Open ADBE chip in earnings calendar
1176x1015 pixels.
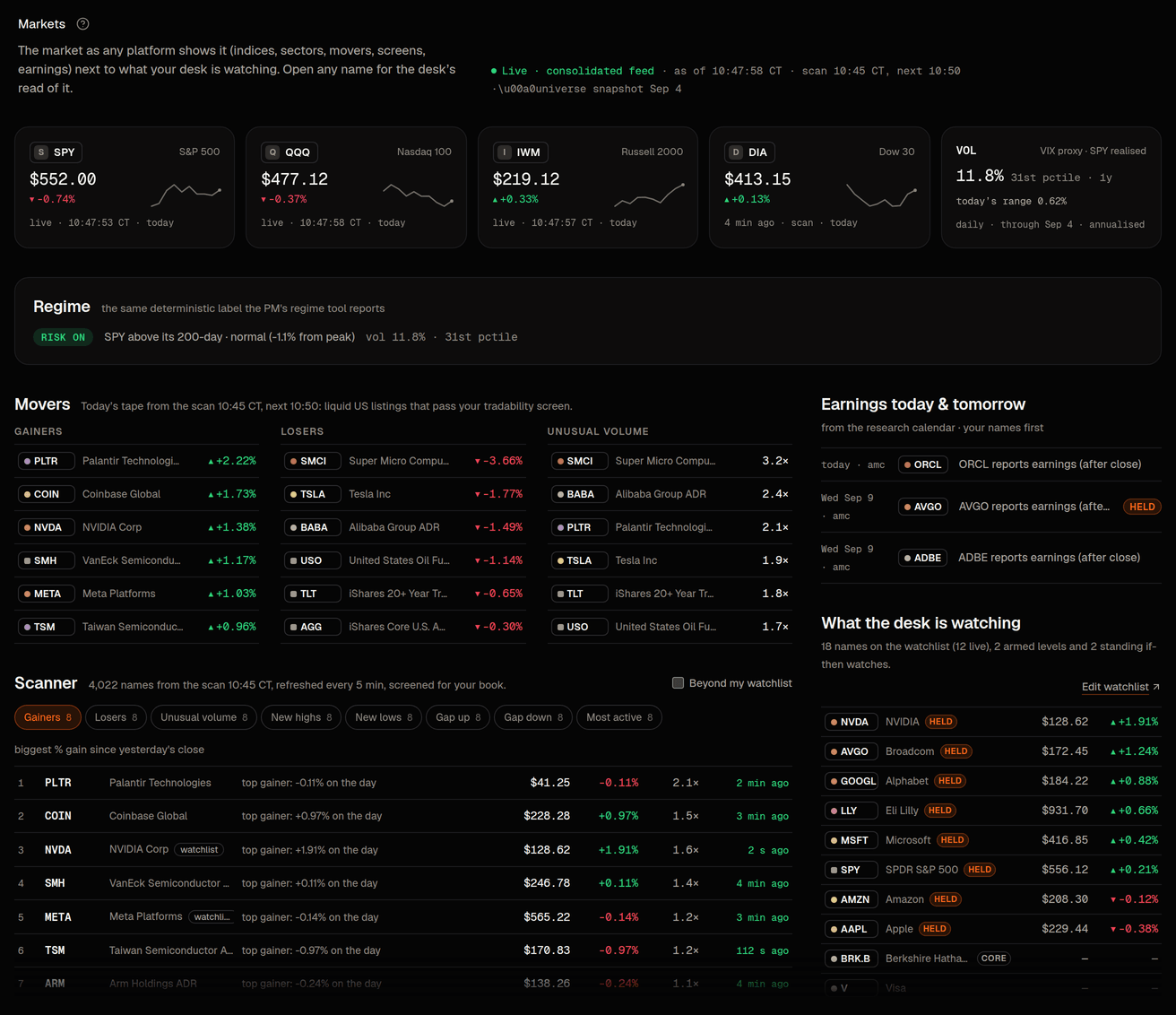[923, 558]
